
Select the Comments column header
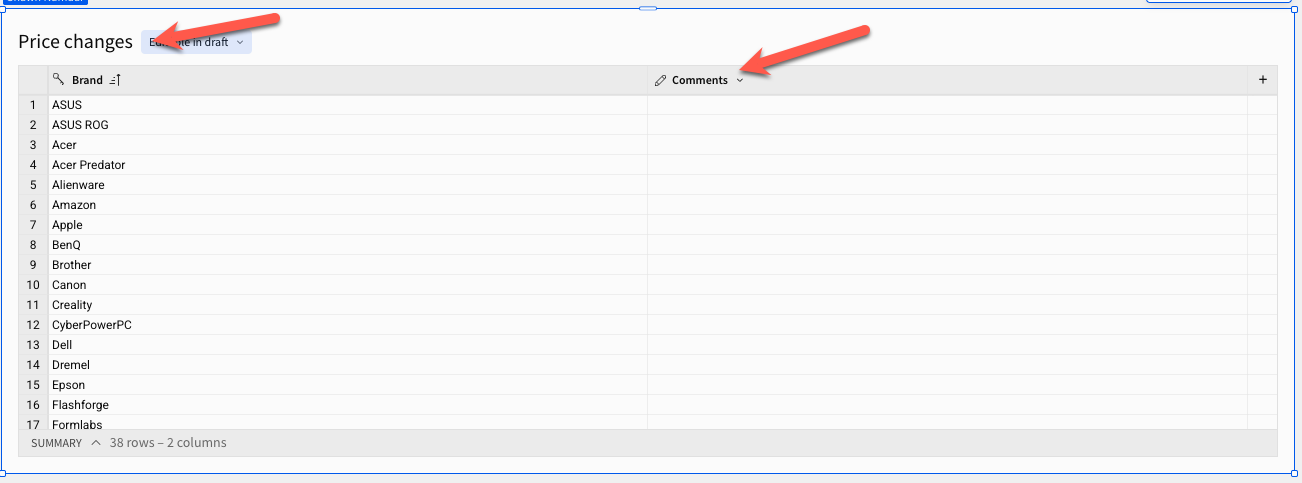(x=947, y=80)
